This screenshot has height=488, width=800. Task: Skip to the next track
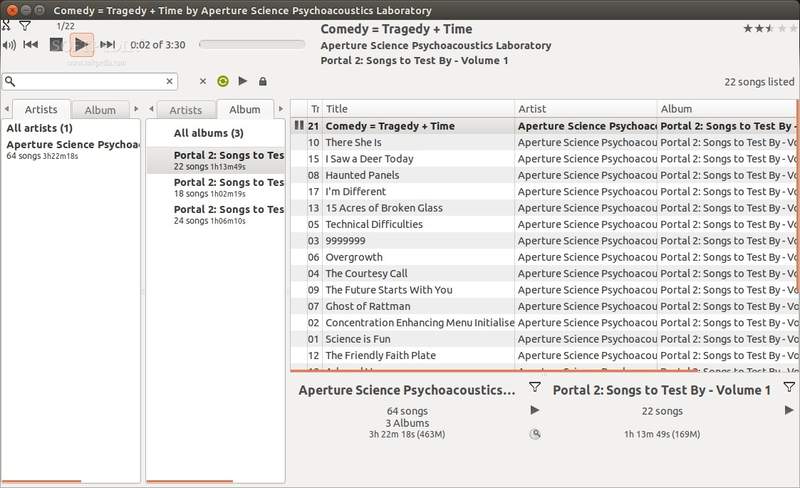[x=107, y=44]
